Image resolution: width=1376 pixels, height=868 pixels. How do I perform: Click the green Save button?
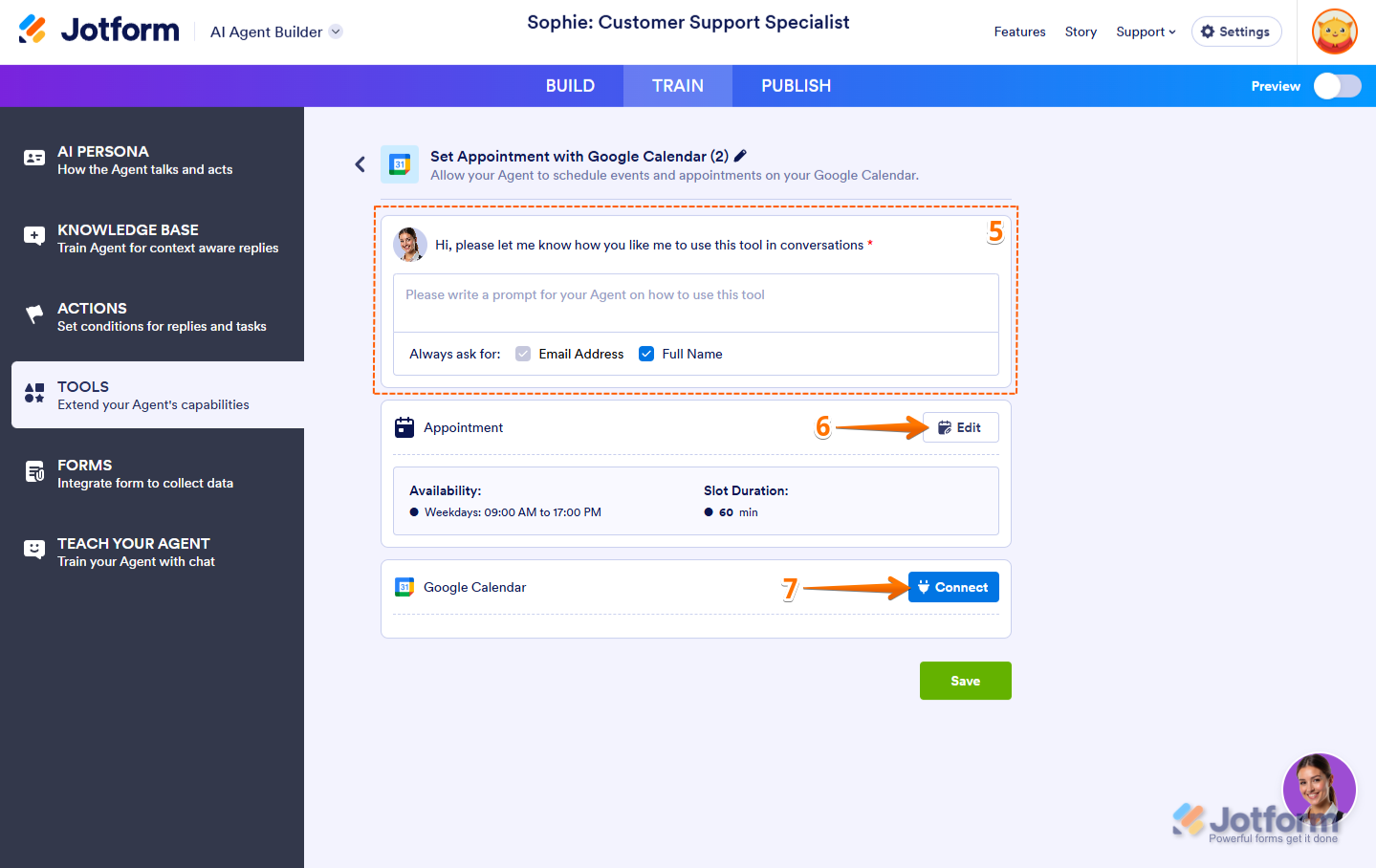tap(965, 681)
